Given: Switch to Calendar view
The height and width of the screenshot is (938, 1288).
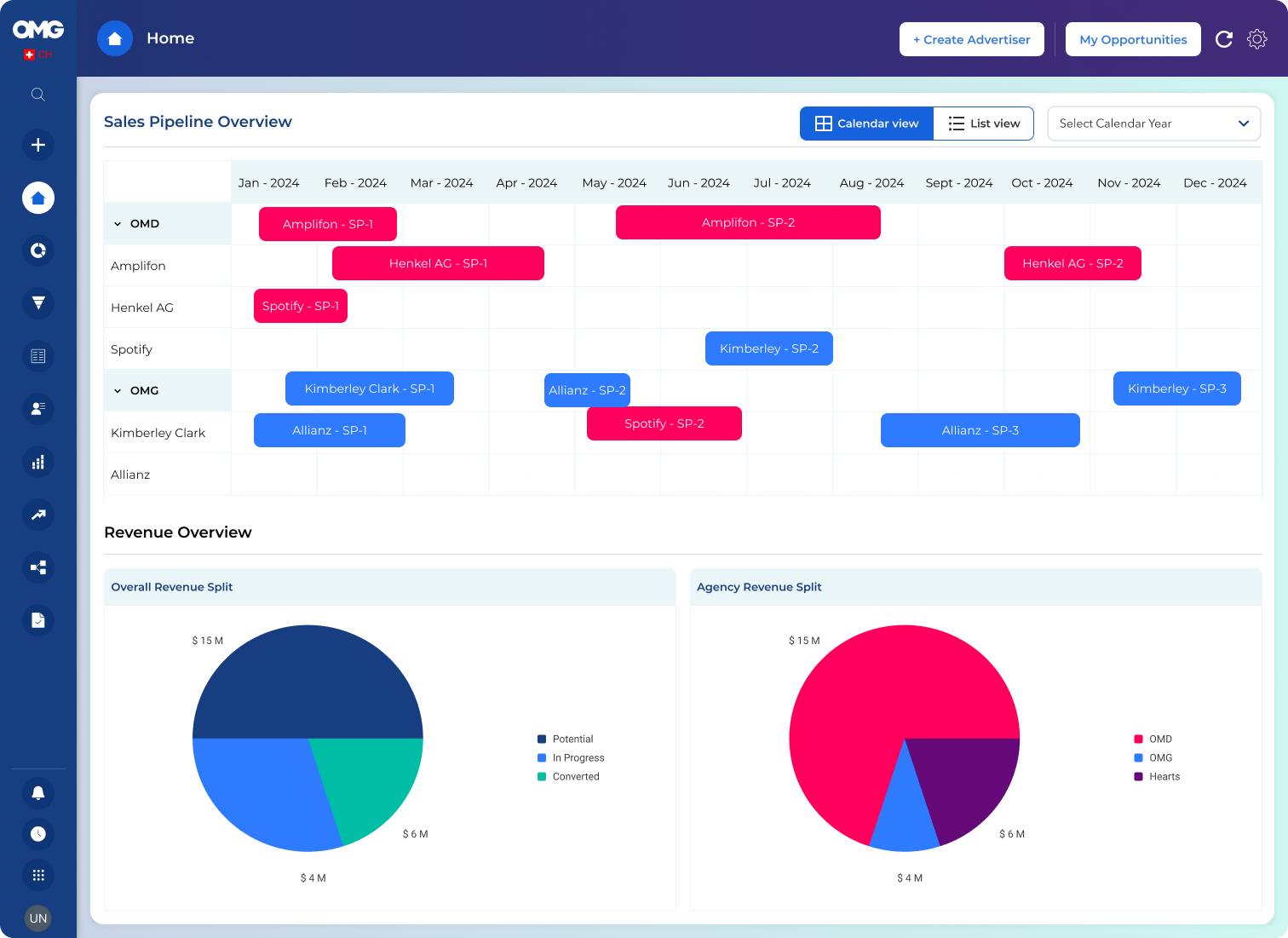Looking at the screenshot, I should [x=866, y=124].
